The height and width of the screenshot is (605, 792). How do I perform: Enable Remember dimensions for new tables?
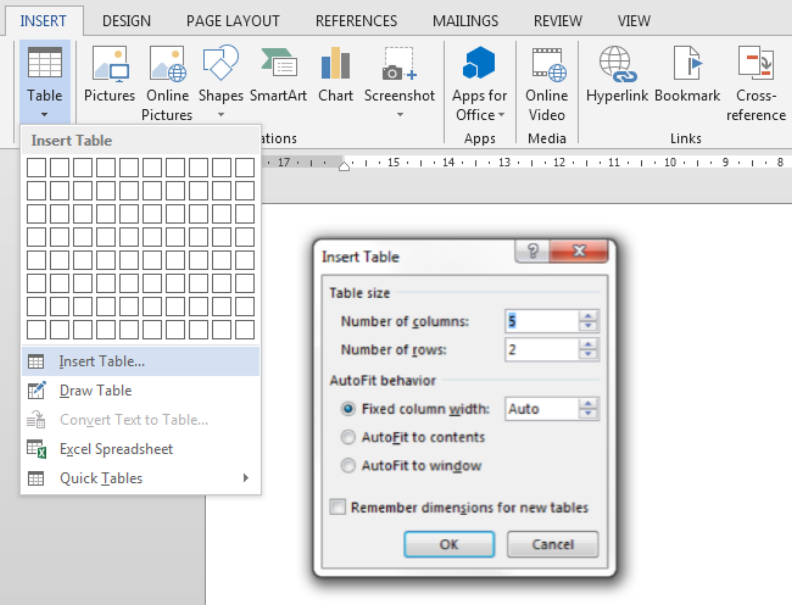[x=338, y=508]
